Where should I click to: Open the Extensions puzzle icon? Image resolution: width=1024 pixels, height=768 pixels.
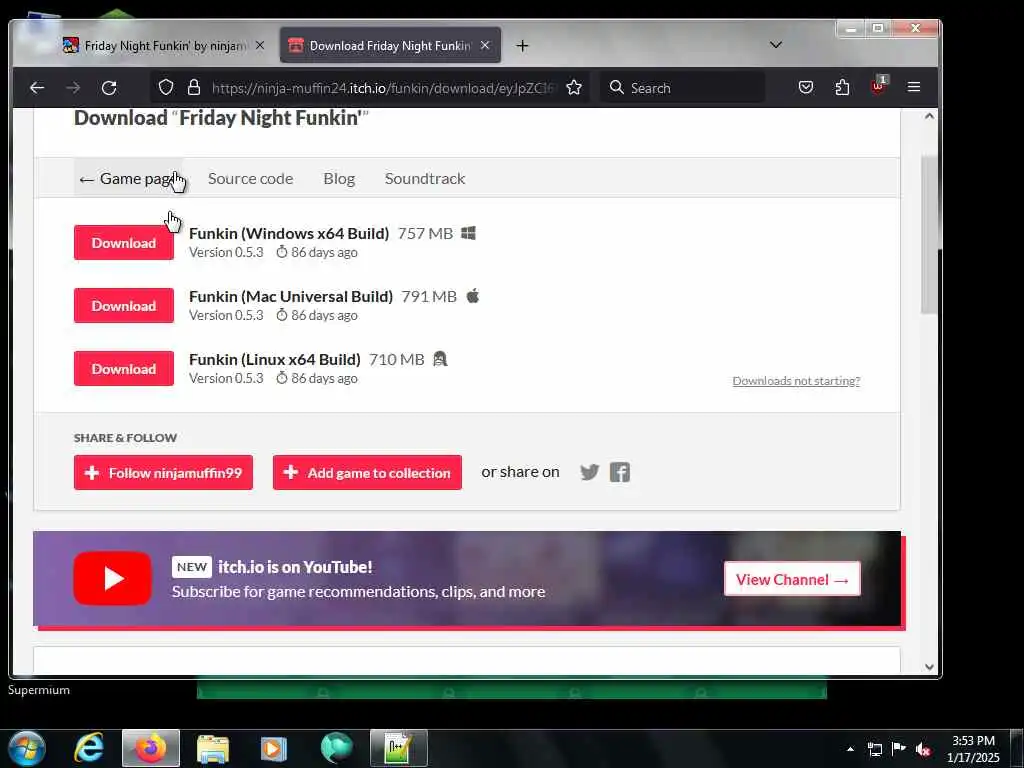[x=842, y=88]
